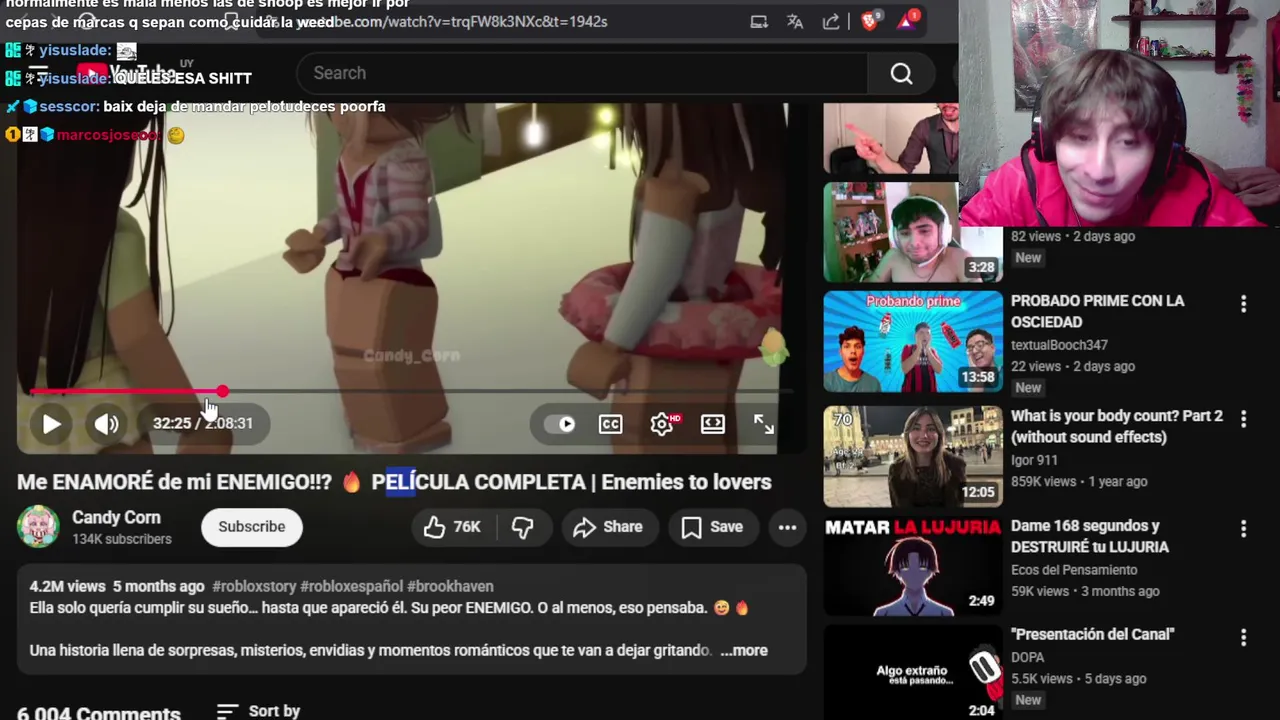Image resolution: width=1280 pixels, height=720 pixels.
Task: Open the #robloxstory hashtag
Action: pos(254,587)
